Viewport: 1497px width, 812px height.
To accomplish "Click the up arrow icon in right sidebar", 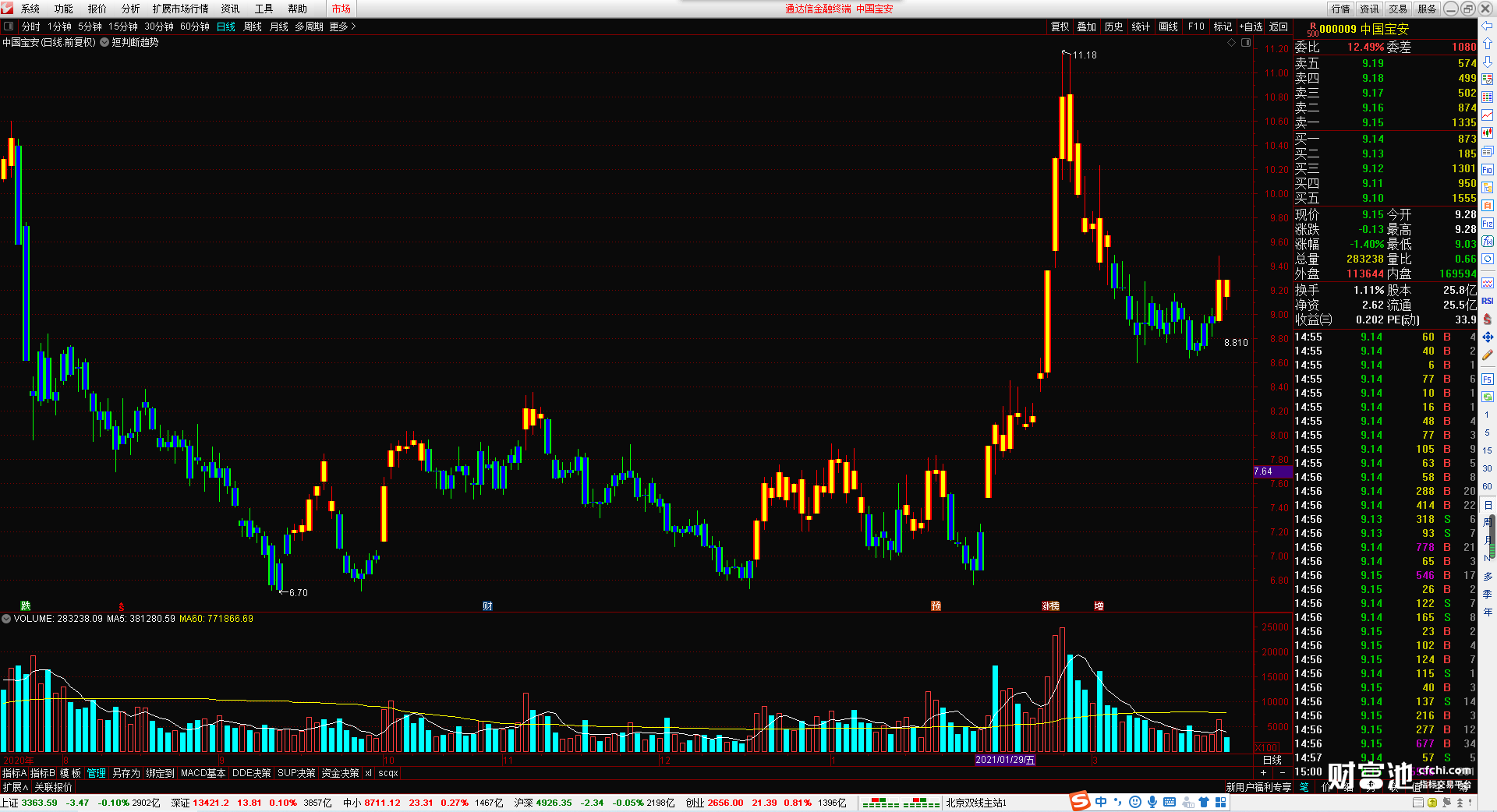I will click(x=1488, y=43).
